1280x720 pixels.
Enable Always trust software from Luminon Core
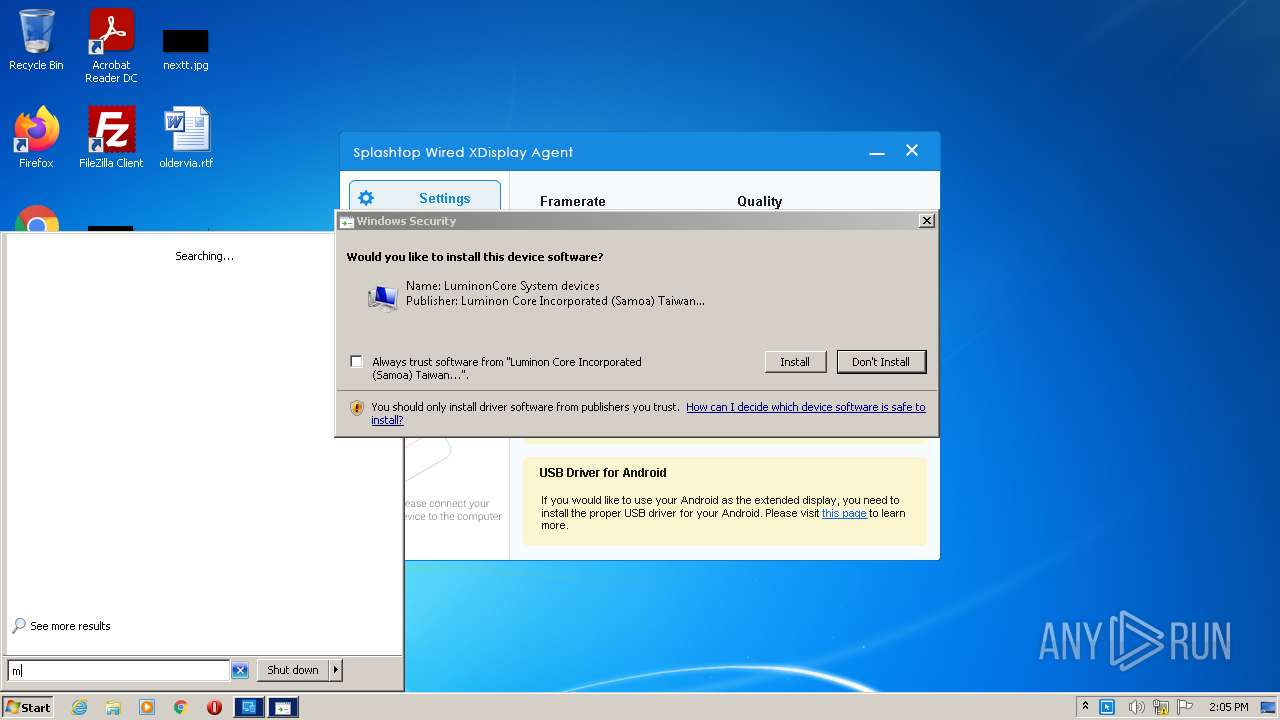tap(356, 361)
